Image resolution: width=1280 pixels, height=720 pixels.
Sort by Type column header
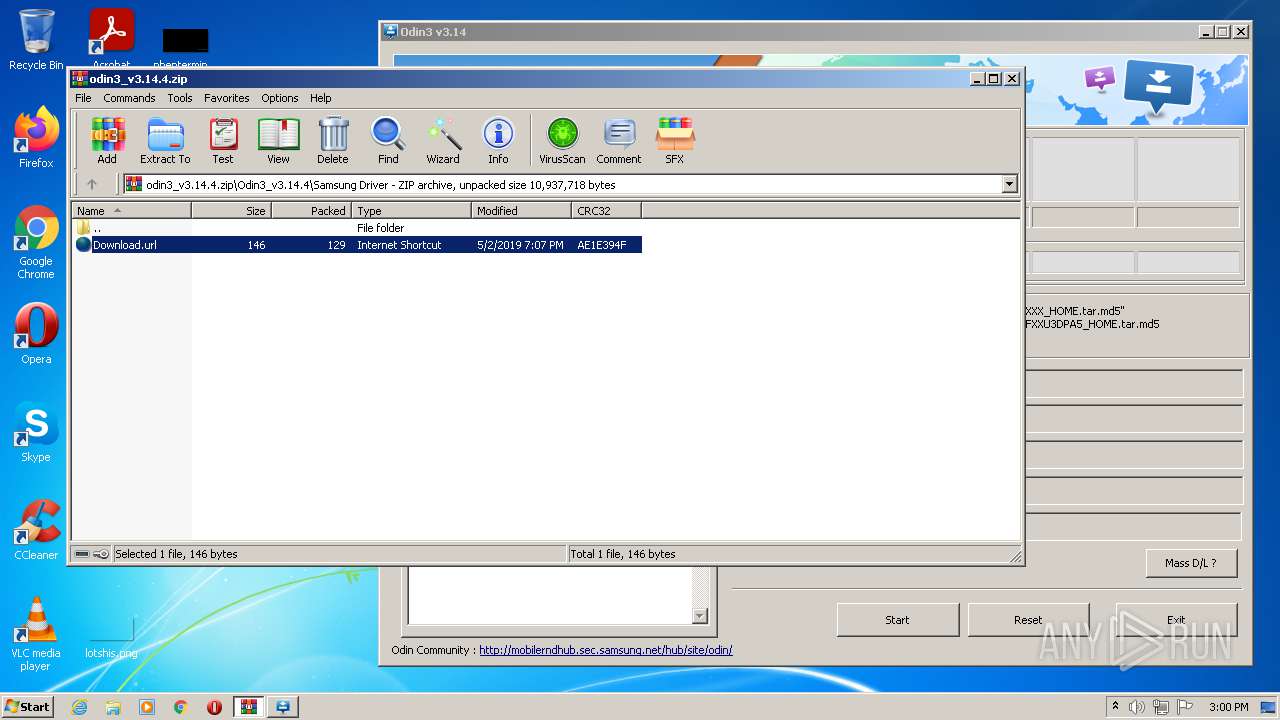tap(411, 211)
